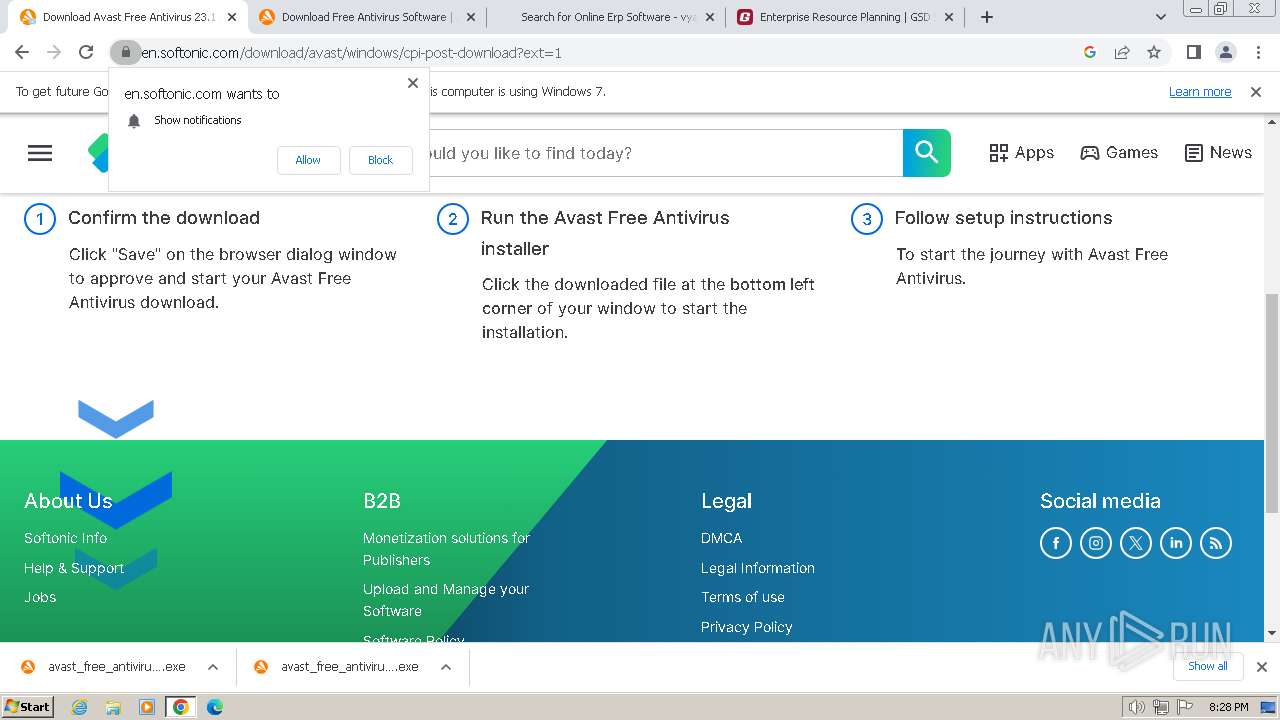Open Upload and Manage your Software link
This screenshot has width=1280, height=720.
point(446,600)
